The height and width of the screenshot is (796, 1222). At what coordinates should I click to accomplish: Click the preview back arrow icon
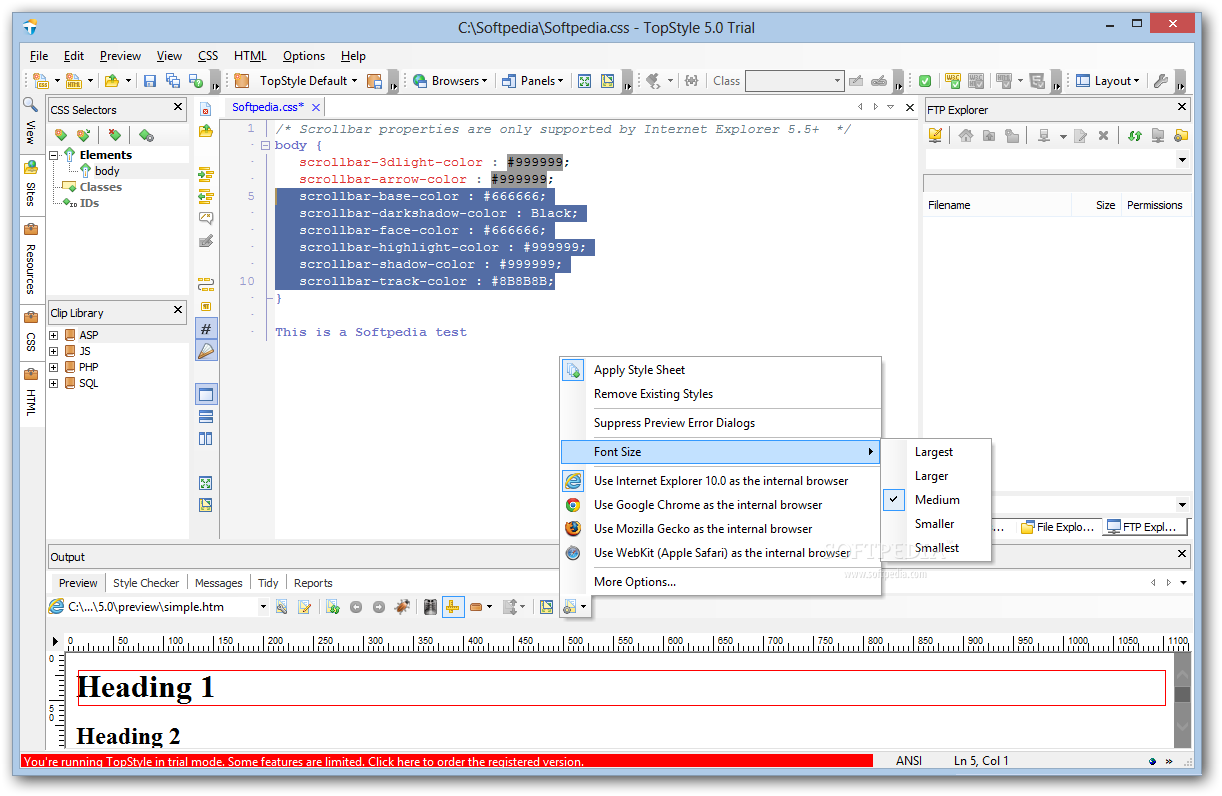[x=355, y=607]
